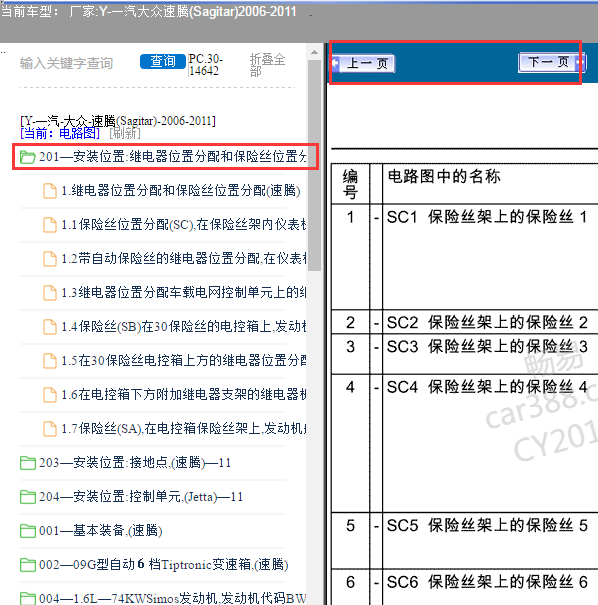This screenshot has width=598, height=605.
Task: Click page icon beside 1.7保险丝(SA)
Action: [x=50, y=429]
